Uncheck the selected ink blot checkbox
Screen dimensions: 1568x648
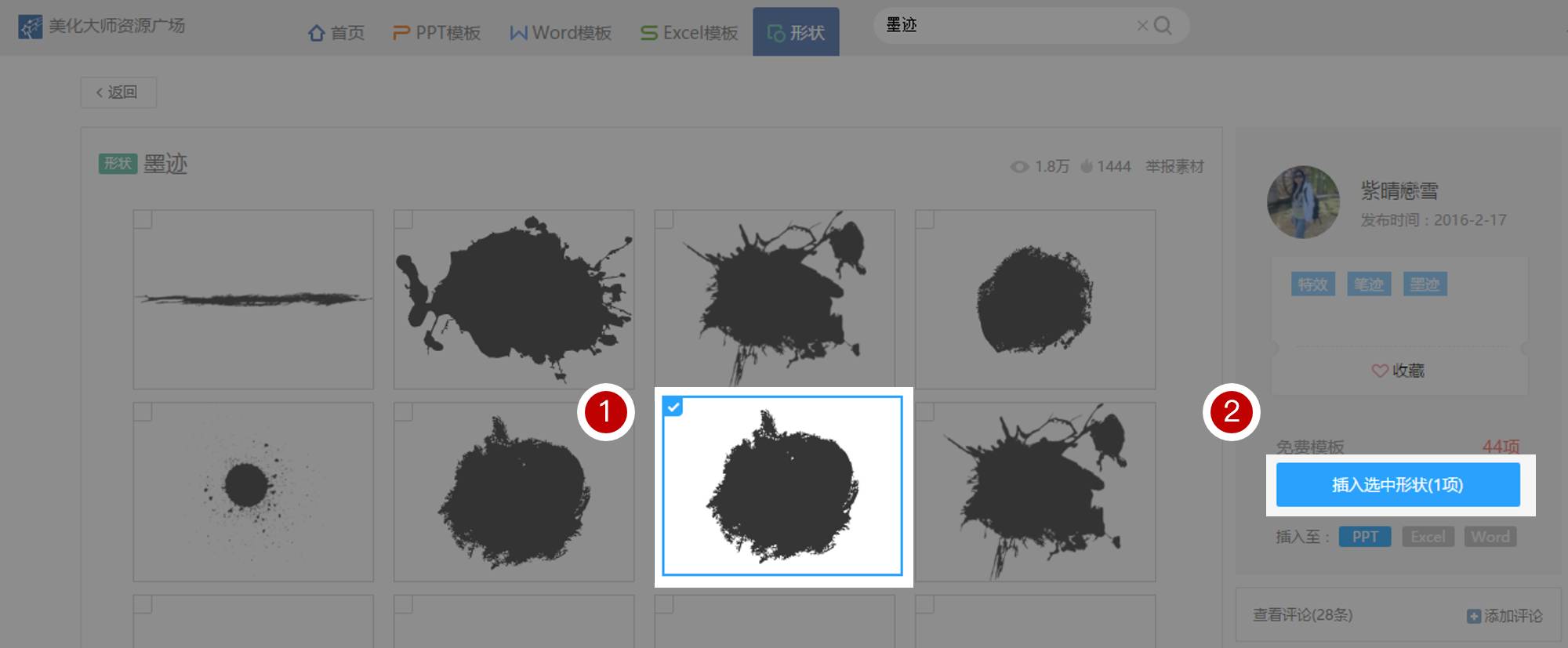pyautogui.click(x=673, y=407)
